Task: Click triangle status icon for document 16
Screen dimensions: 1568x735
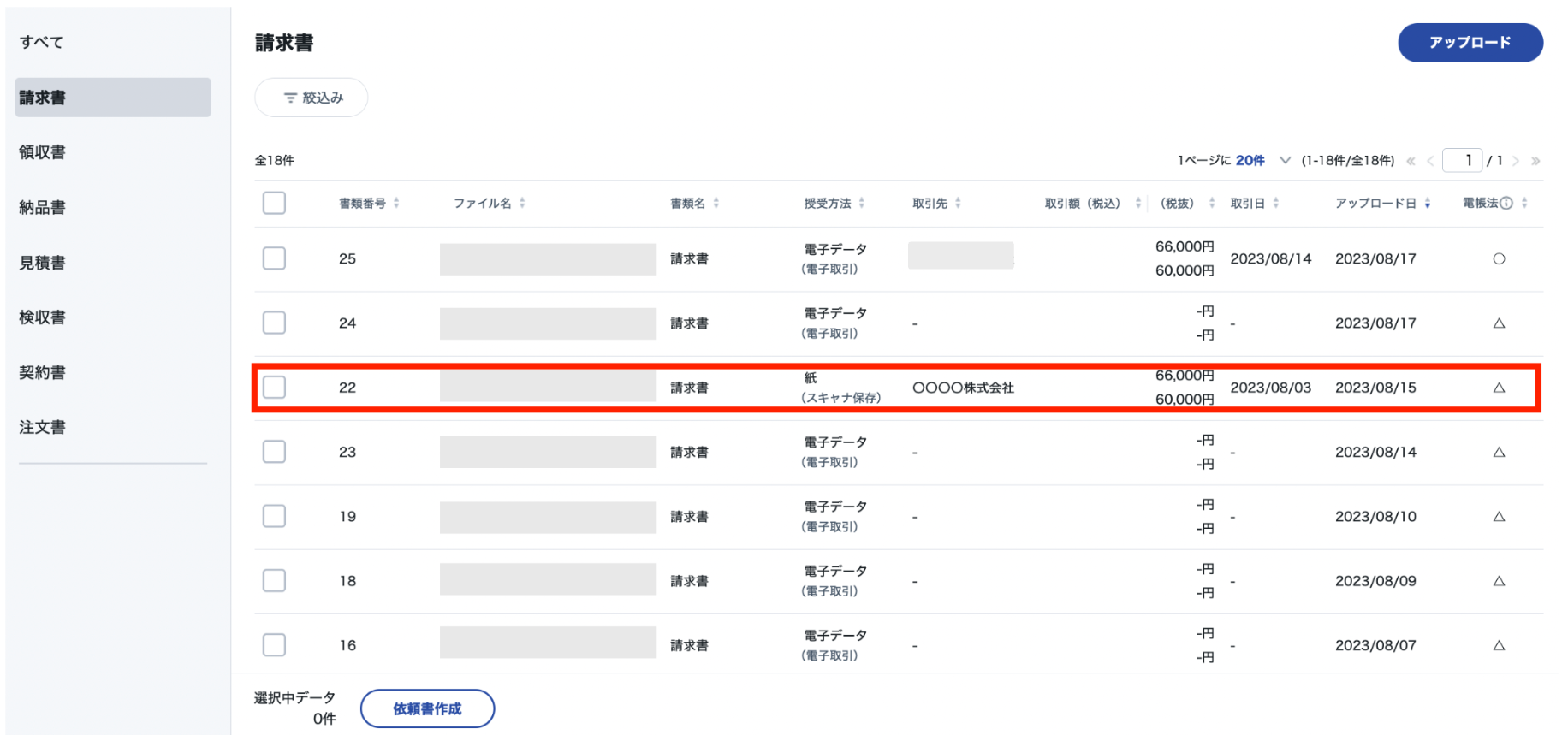Action: (x=1499, y=645)
